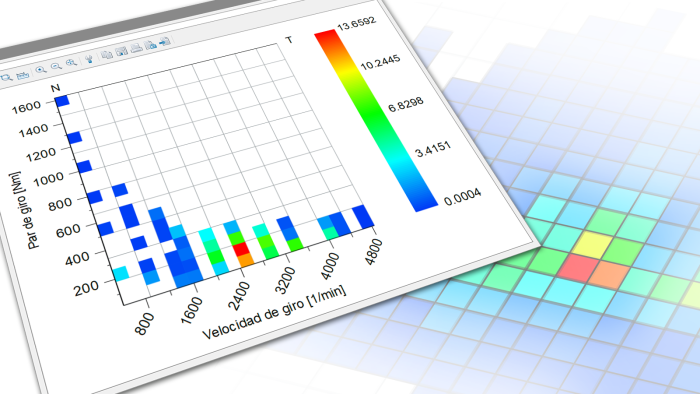Click the blue arrow export icon
Viewport: 700px width, 394px height.
pyautogui.click(x=165, y=41)
